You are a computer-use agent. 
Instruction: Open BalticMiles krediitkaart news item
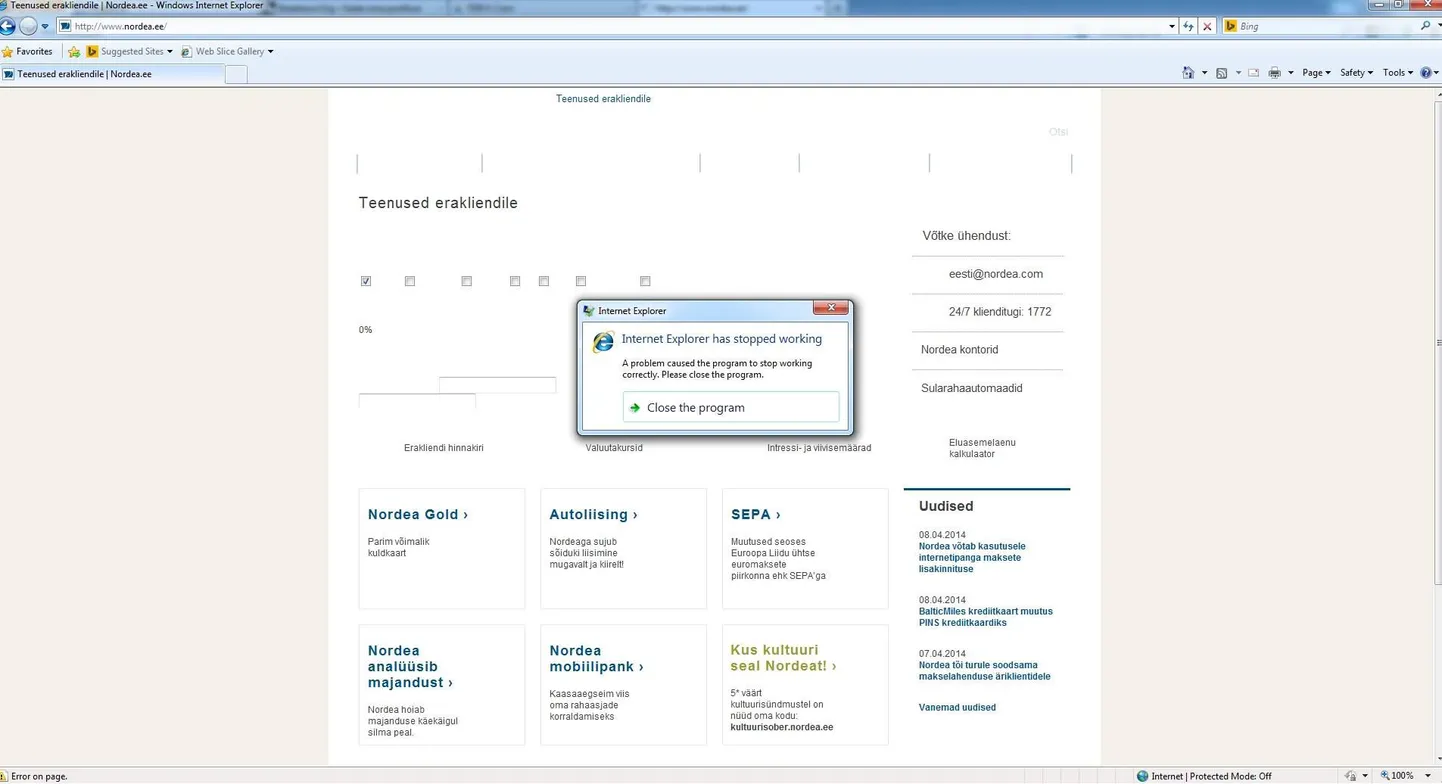pyautogui.click(x=986, y=616)
